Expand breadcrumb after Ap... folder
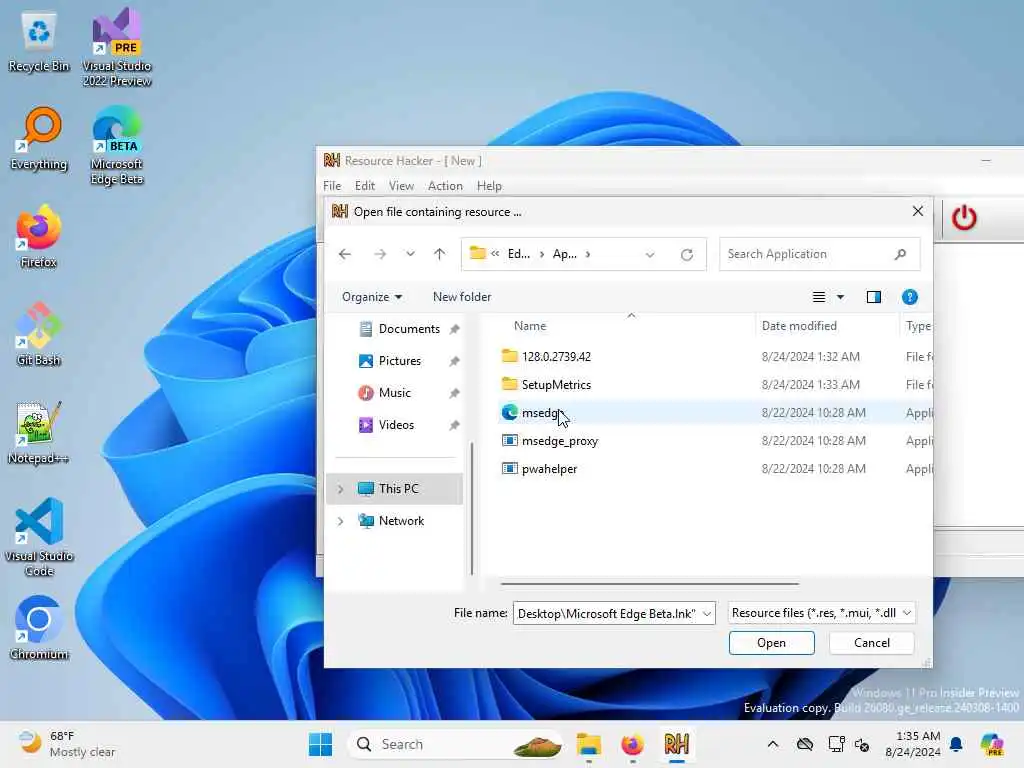Screen dimensions: 1024x768 tap(588, 254)
